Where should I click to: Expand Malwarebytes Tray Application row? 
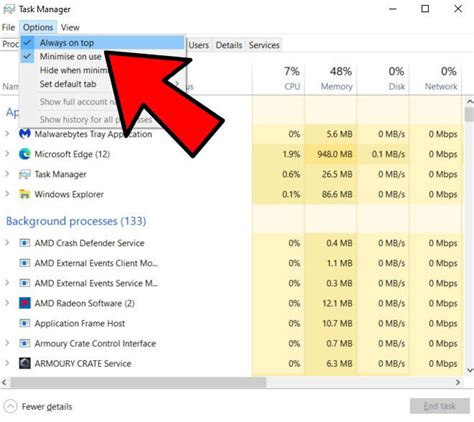(7, 134)
